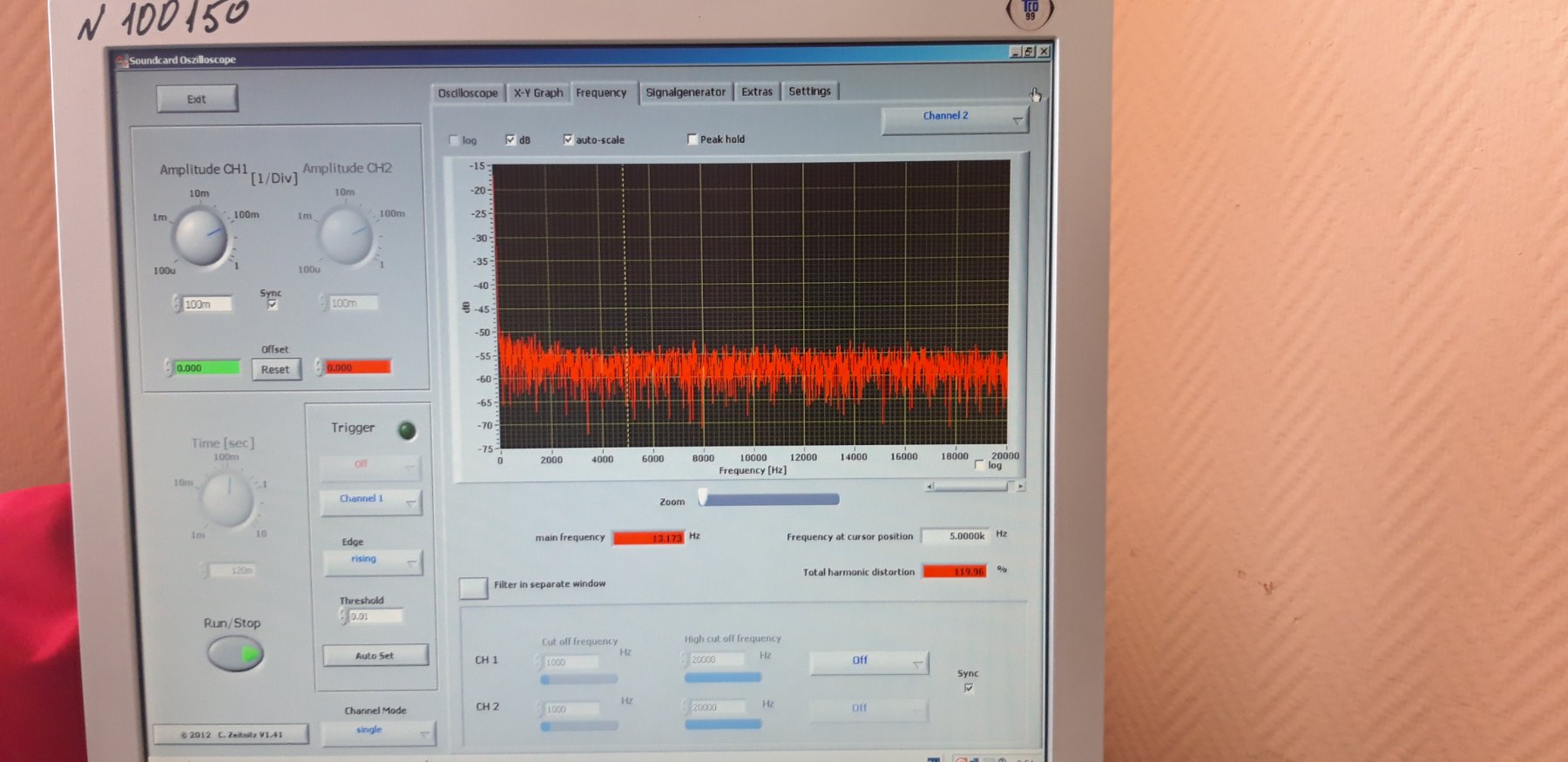Click the time value 120m field
The image size is (1568, 762).
233,570
